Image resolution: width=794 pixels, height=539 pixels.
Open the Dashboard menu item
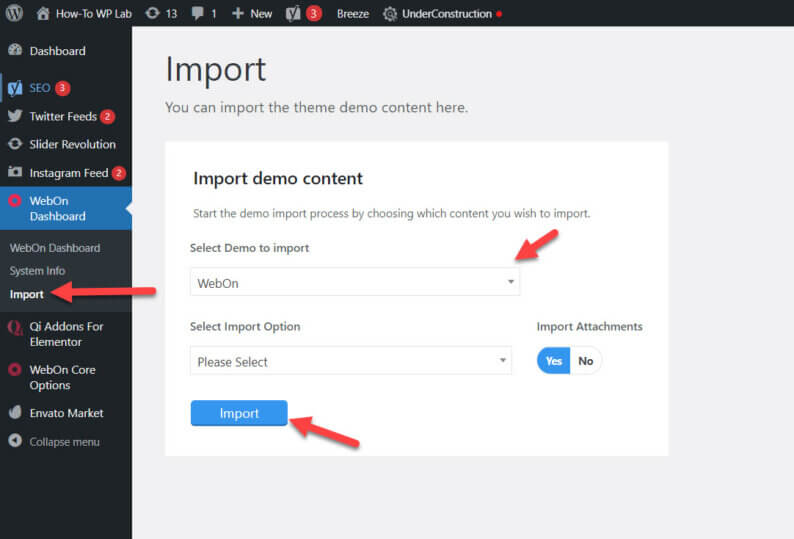click(66, 51)
